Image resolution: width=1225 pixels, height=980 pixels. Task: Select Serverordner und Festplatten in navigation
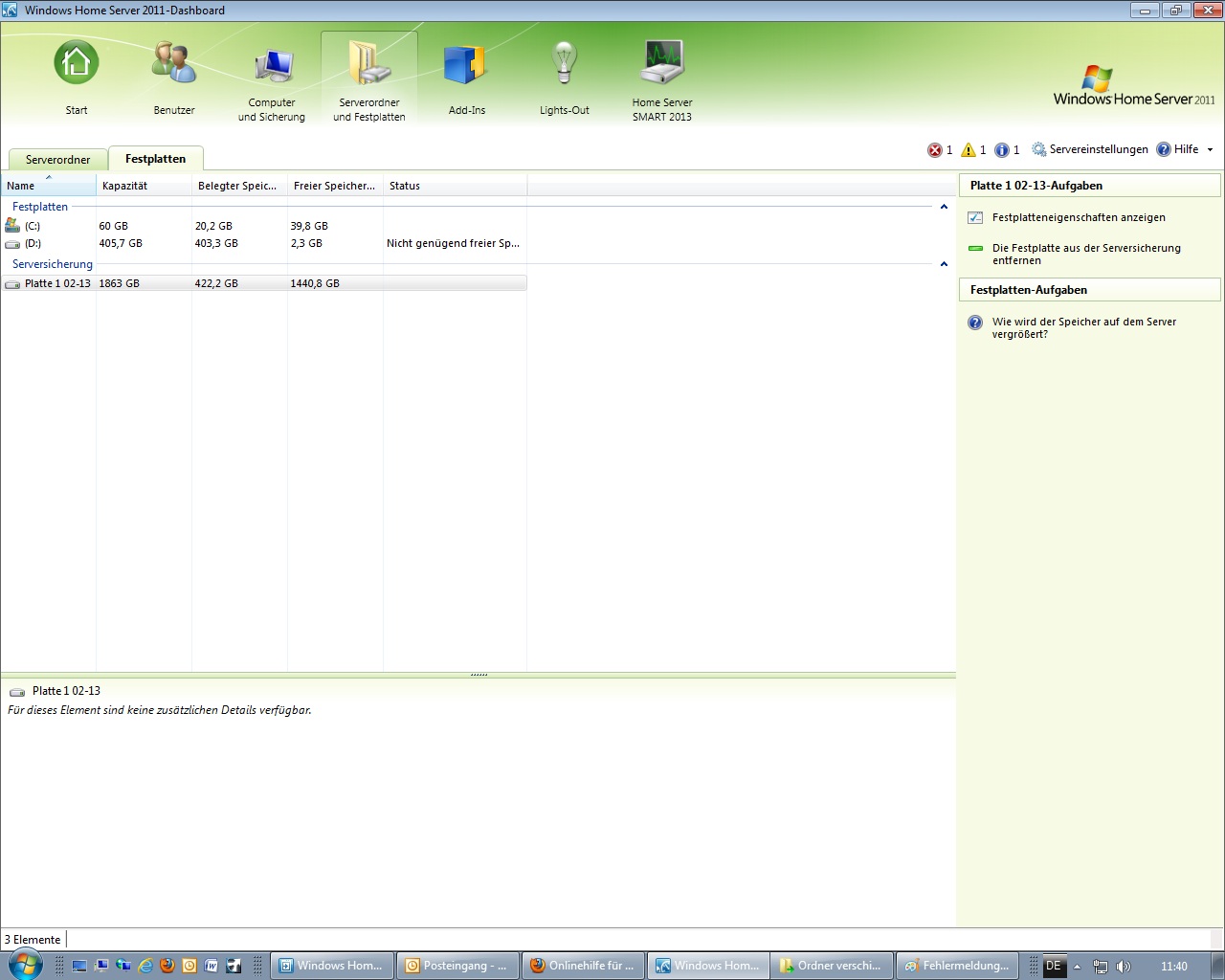click(x=369, y=78)
